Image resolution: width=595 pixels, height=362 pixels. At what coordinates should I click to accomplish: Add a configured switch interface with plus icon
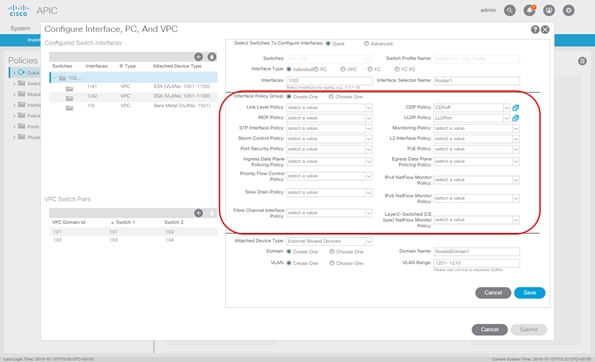(198, 57)
